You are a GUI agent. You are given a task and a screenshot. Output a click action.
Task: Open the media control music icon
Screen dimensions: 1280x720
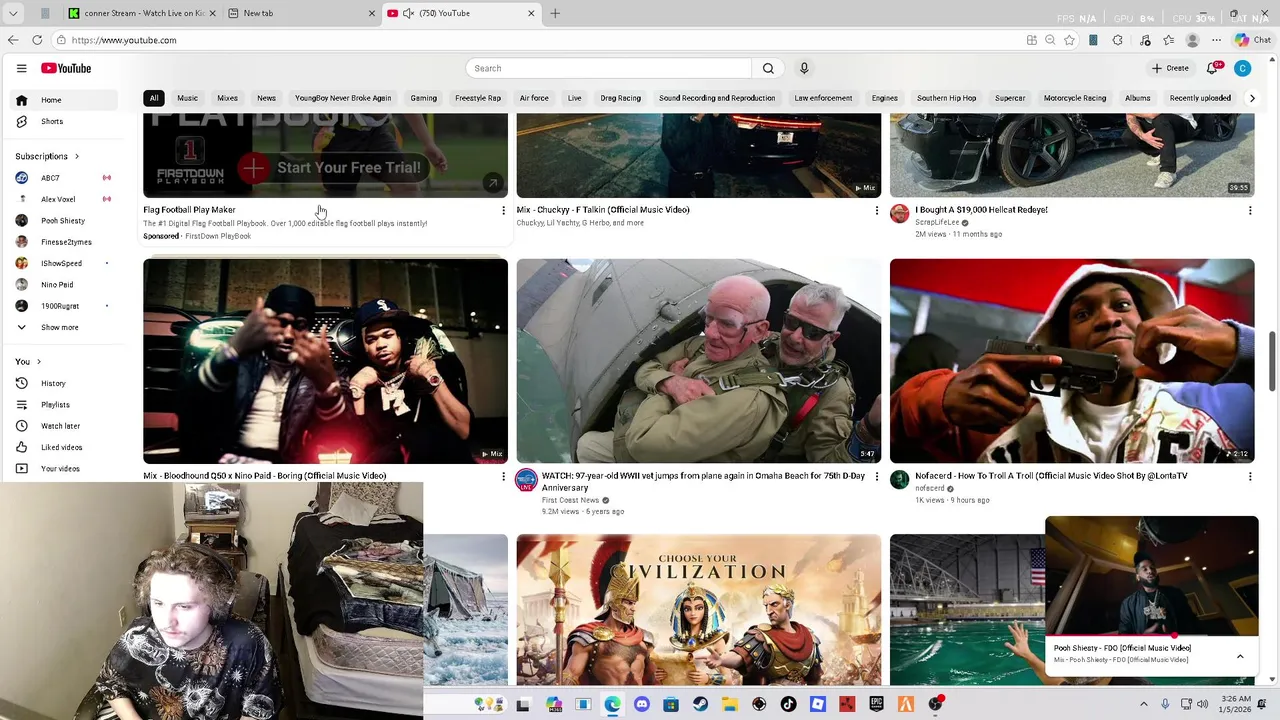pos(1144,40)
